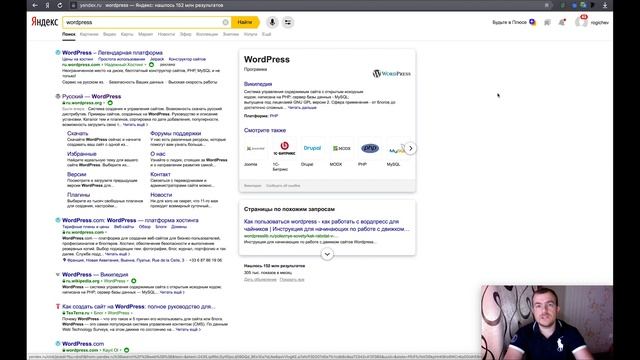Viewport: 640px width, 360px height.
Task: Click the green badge next to wordpress.com Kayd result
Action: (127, 350)
